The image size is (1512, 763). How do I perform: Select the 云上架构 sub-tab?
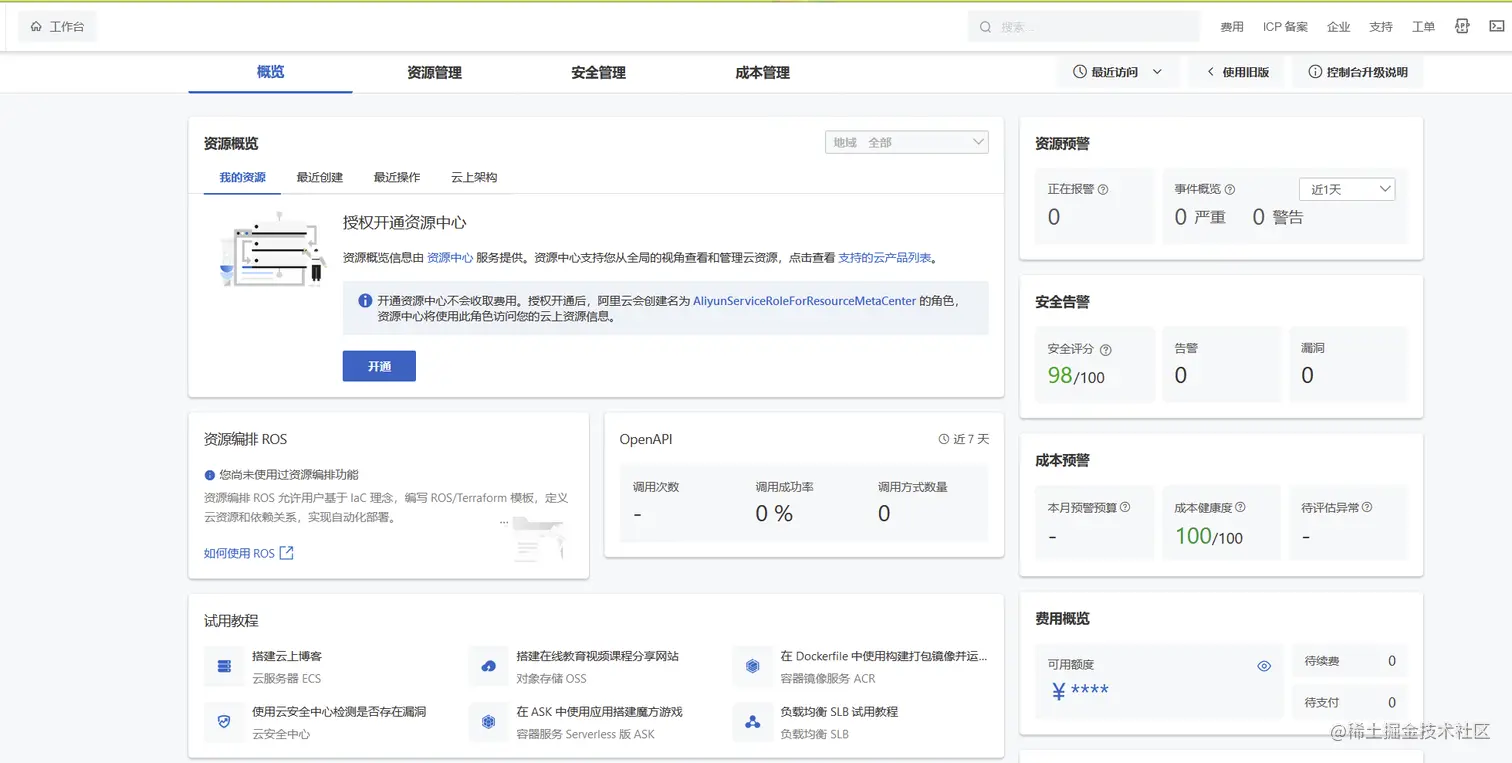[x=474, y=177]
